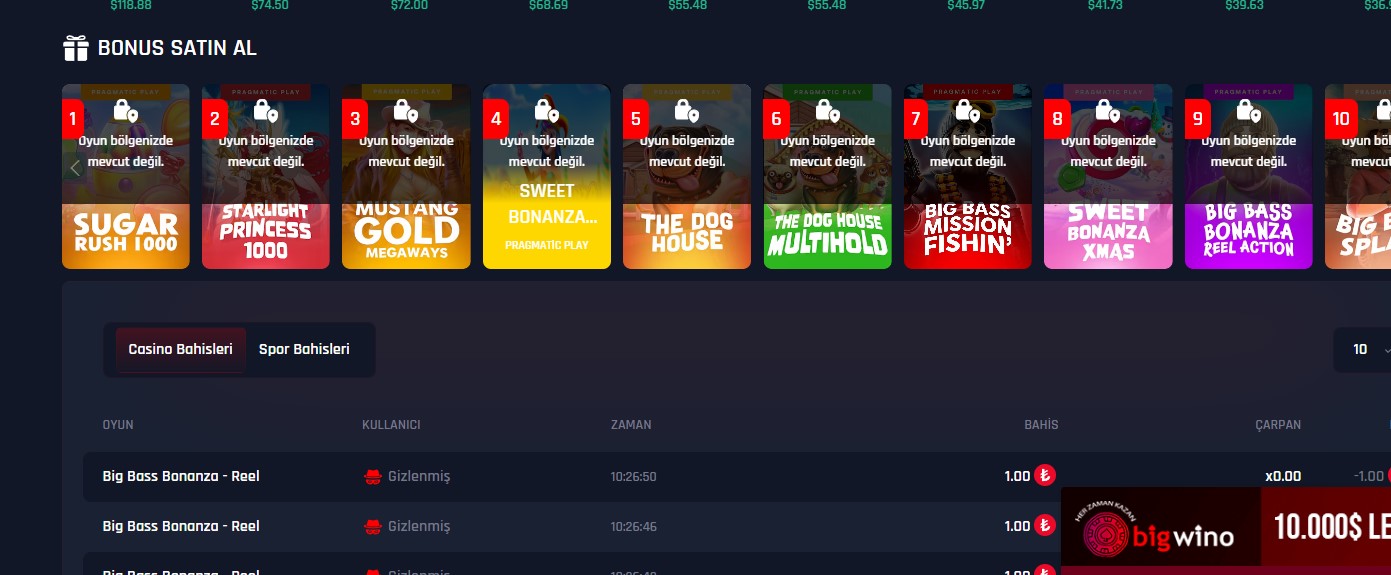Click the lira currency icon in second bet row
This screenshot has width=1391, height=575.
coord(1045,526)
